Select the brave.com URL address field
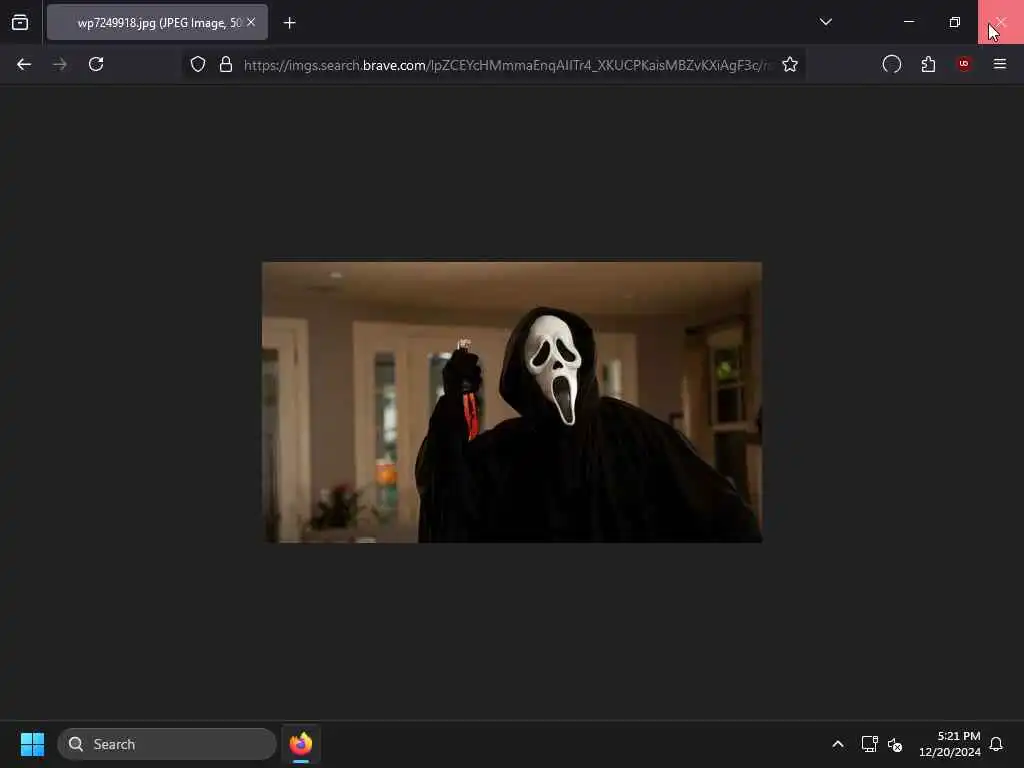1024x768 pixels. 507,65
